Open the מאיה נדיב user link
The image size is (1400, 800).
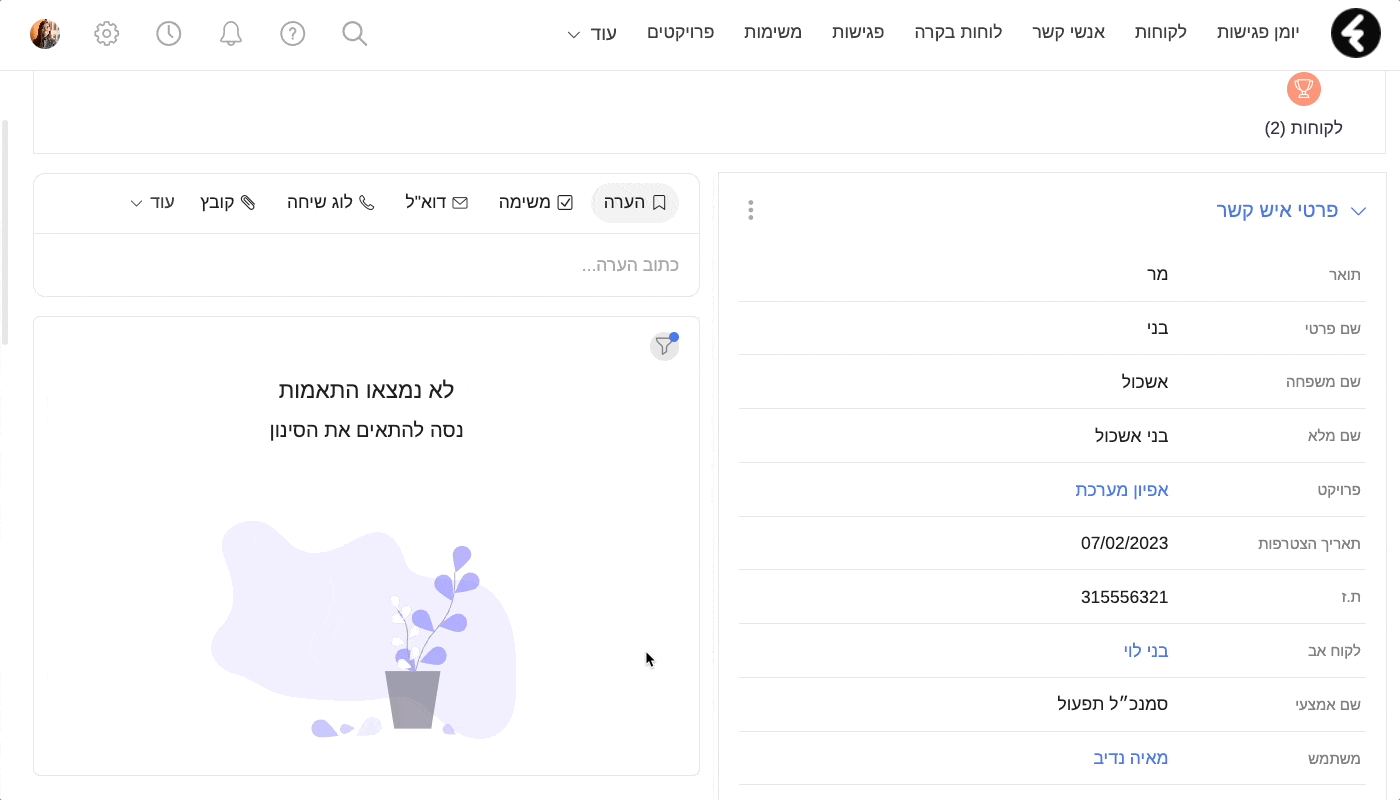pyautogui.click(x=1131, y=758)
